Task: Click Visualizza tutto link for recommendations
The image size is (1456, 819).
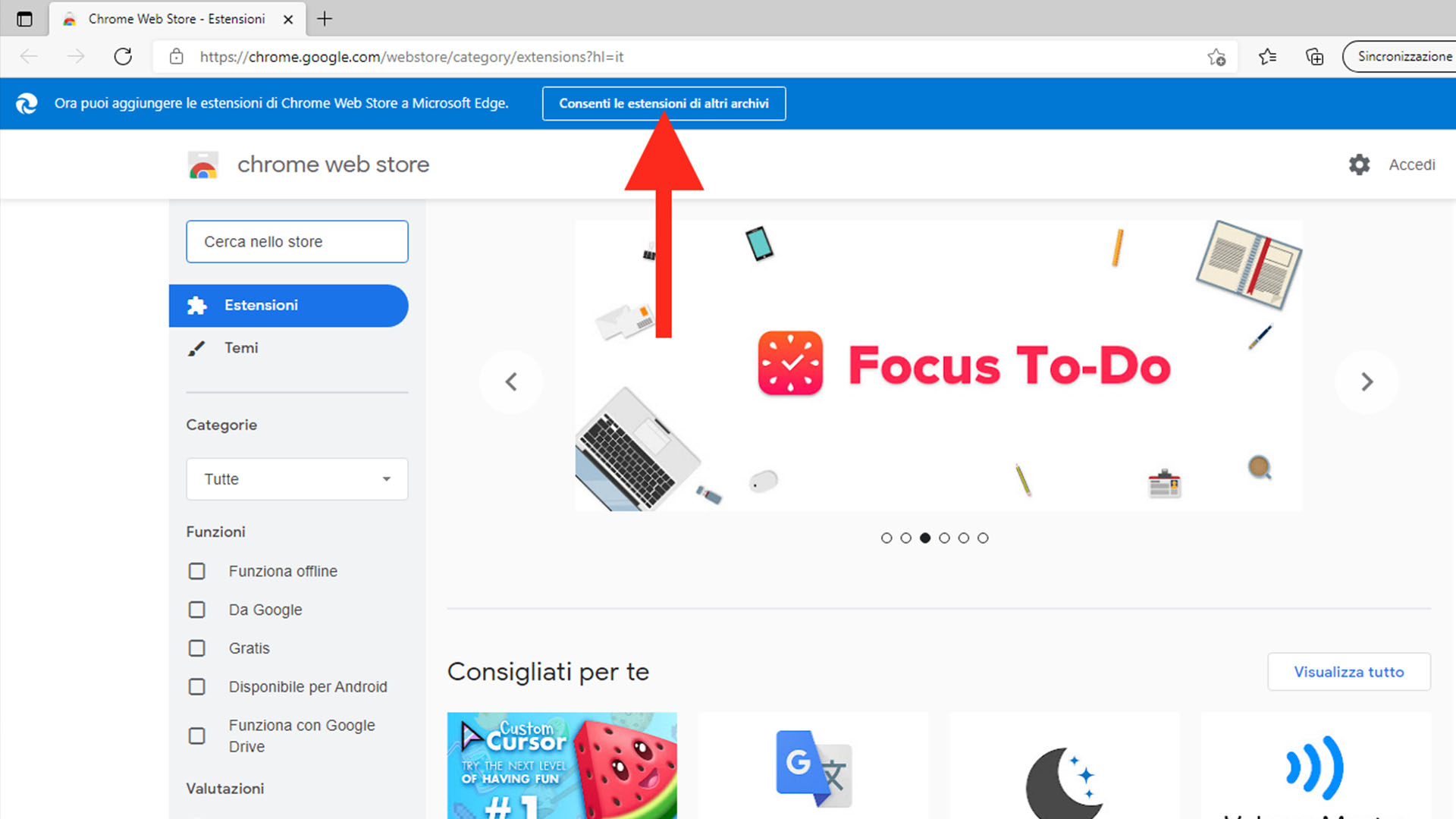Action: (1349, 671)
